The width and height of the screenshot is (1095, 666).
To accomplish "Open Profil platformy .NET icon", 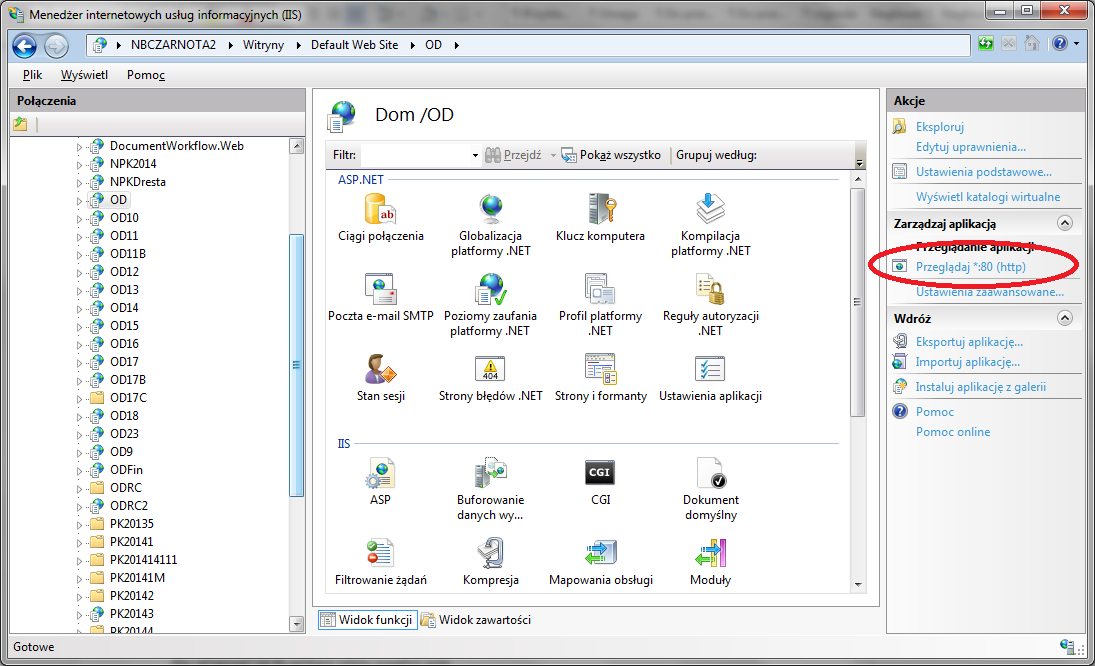I will pos(601,289).
